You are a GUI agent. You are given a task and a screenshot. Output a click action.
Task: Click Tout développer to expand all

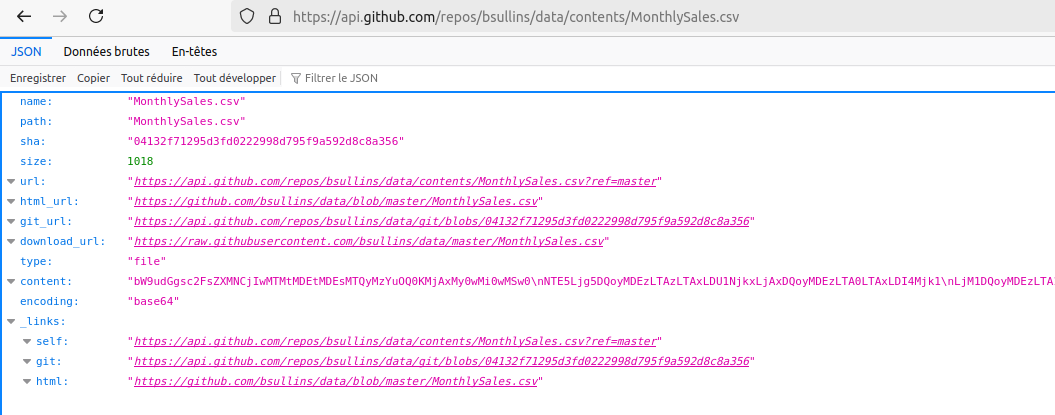coord(235,78)
